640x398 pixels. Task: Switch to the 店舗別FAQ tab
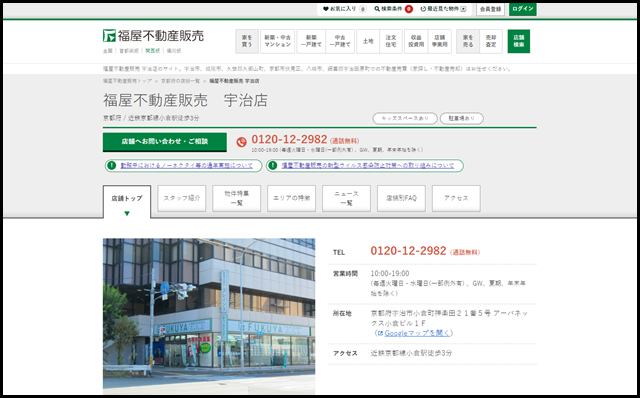(x=401, y=198)
